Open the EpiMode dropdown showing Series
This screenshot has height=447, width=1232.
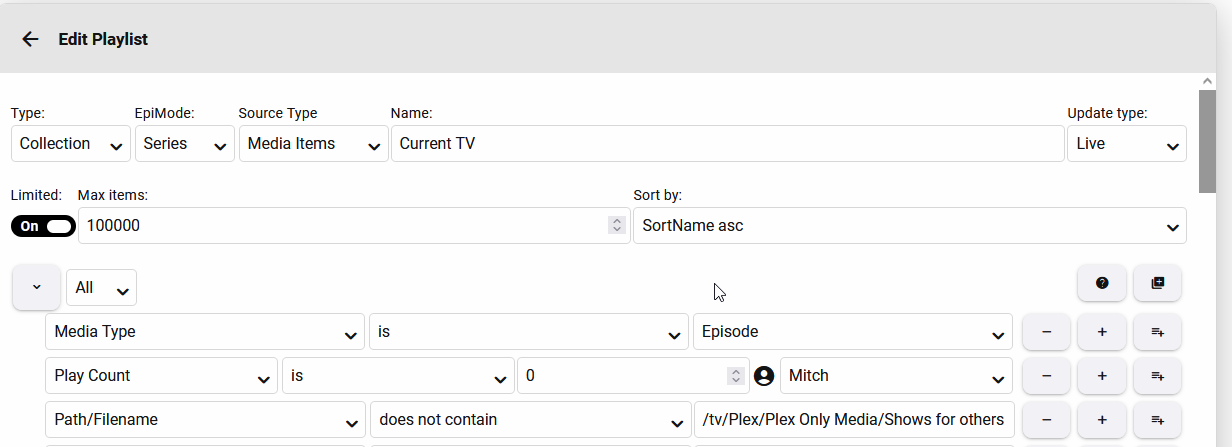[184, 144]
